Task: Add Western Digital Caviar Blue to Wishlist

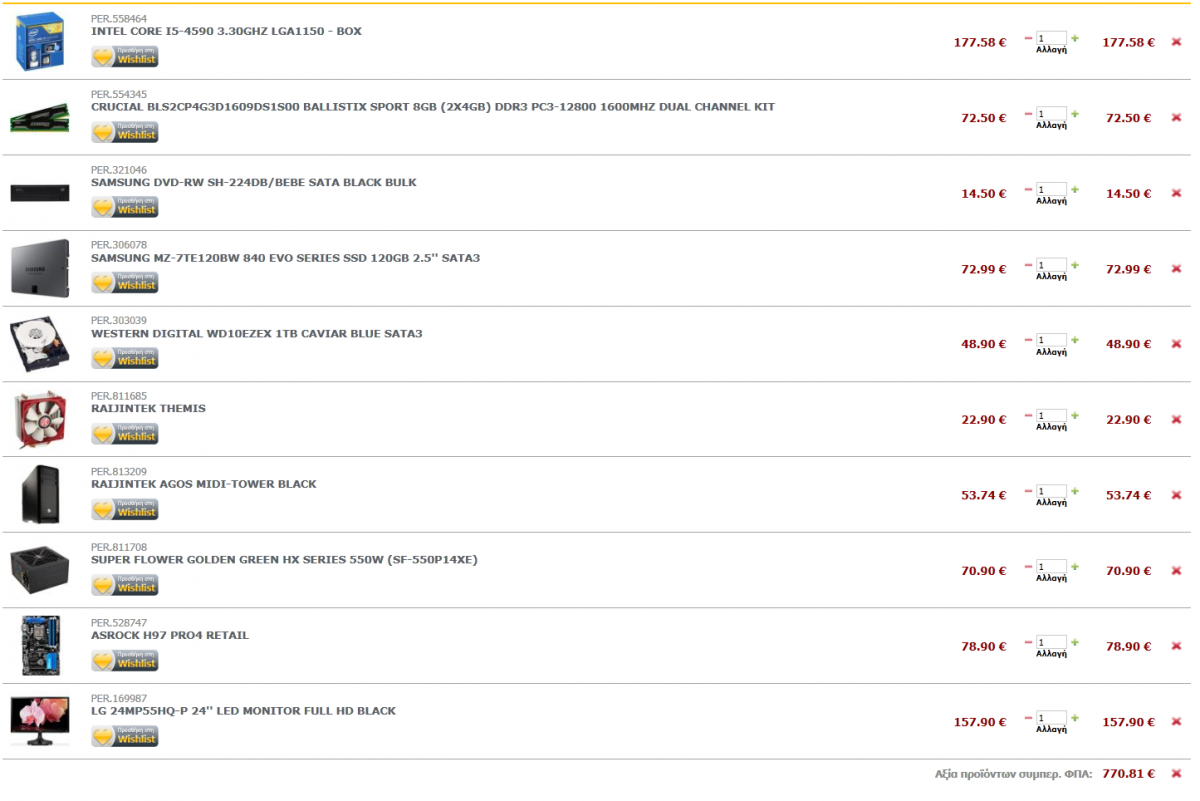Action: [x=125, y=358]
